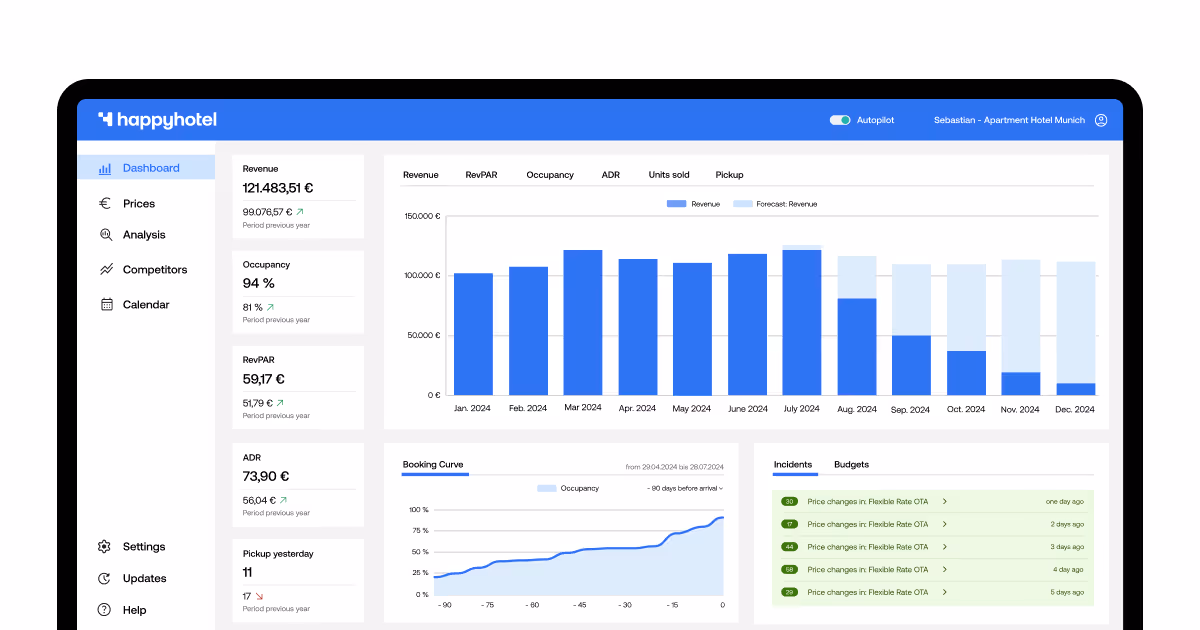Open the Dashboard bar-chart icon

(x=105, y=169)
